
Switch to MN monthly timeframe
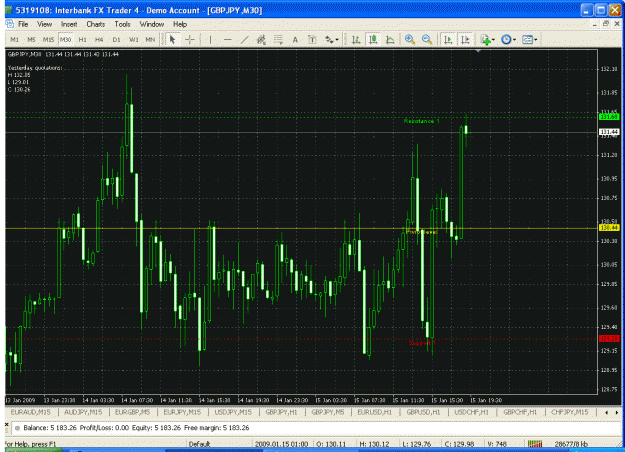150,39
